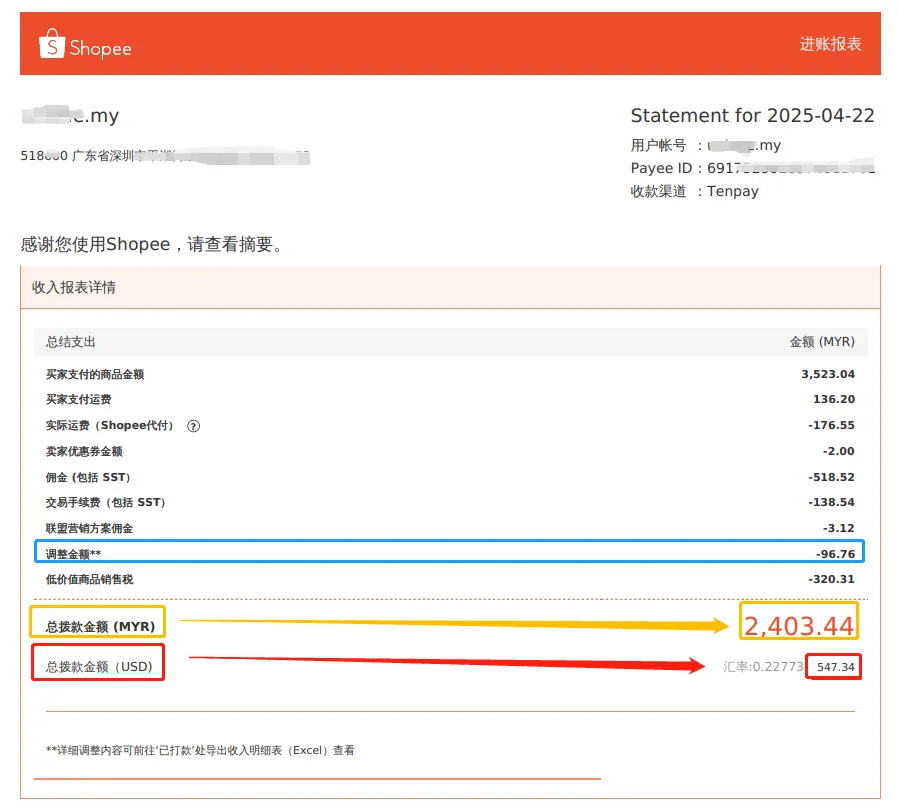
Task: Select the yellow-boxed 总拨款金额 (MYR) label
Action: pos(98,623)
